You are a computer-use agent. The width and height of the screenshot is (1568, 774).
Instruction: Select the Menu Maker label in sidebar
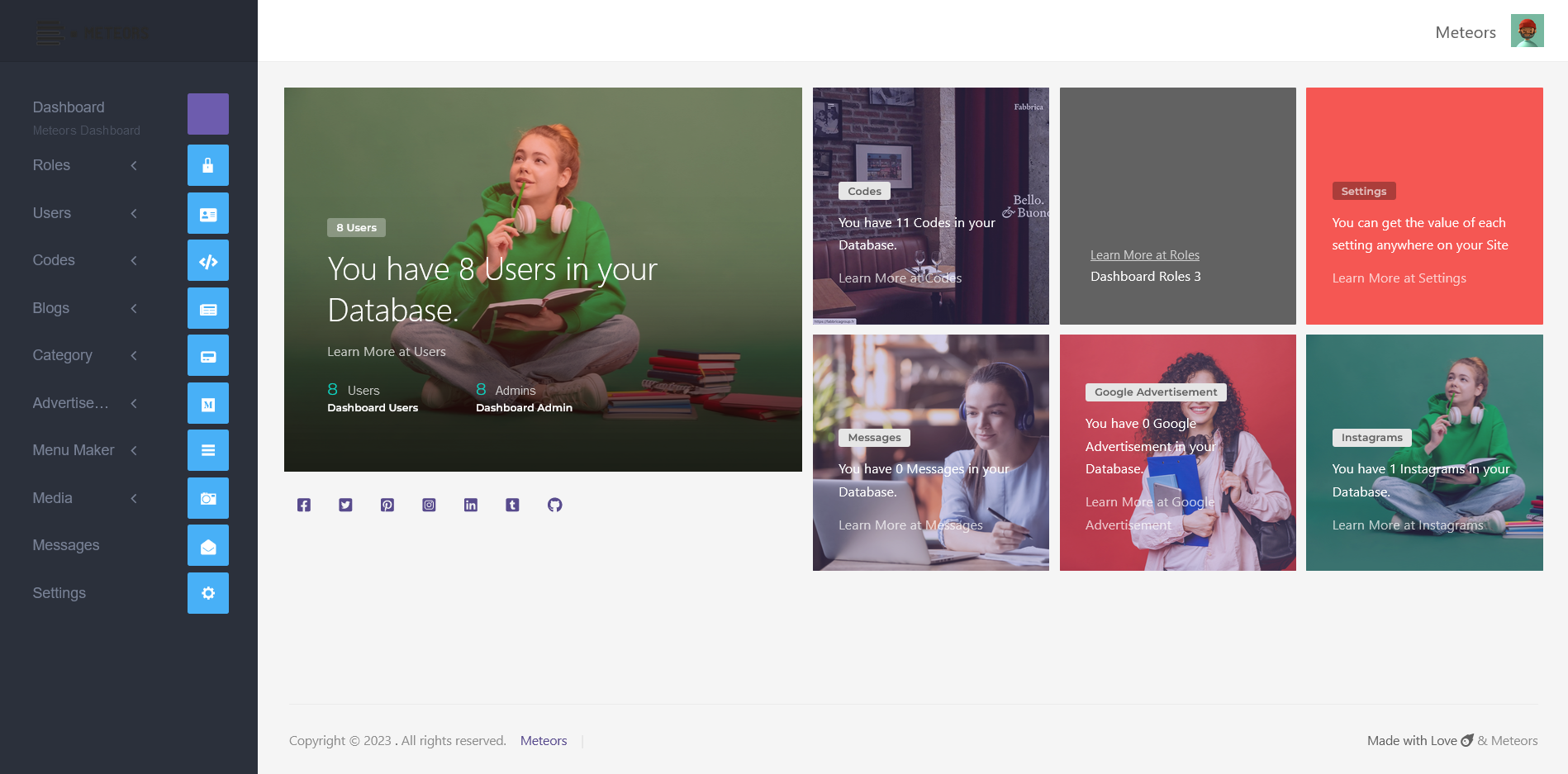[74, 450]
